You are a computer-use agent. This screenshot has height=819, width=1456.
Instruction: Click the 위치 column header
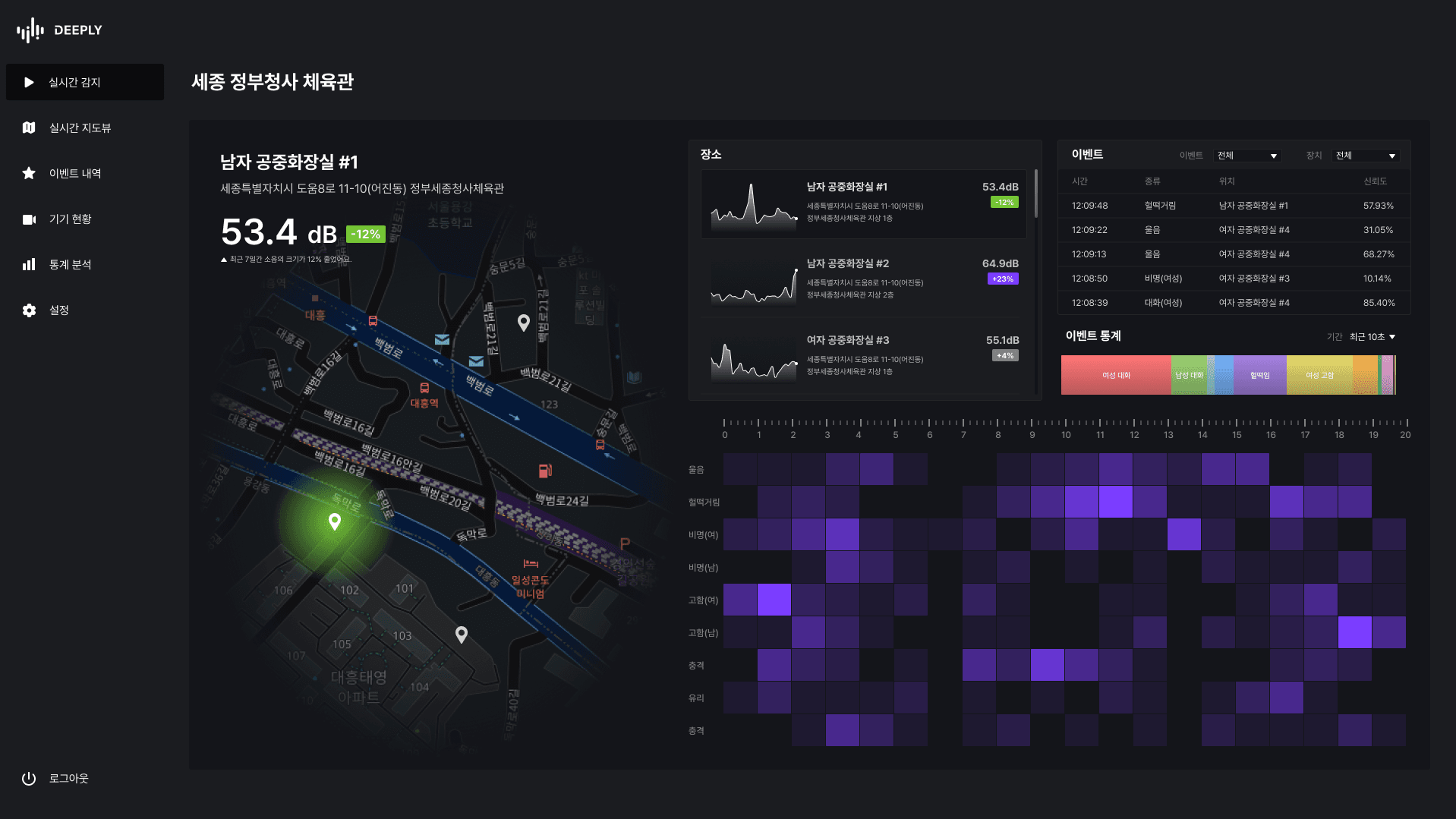1227,181
